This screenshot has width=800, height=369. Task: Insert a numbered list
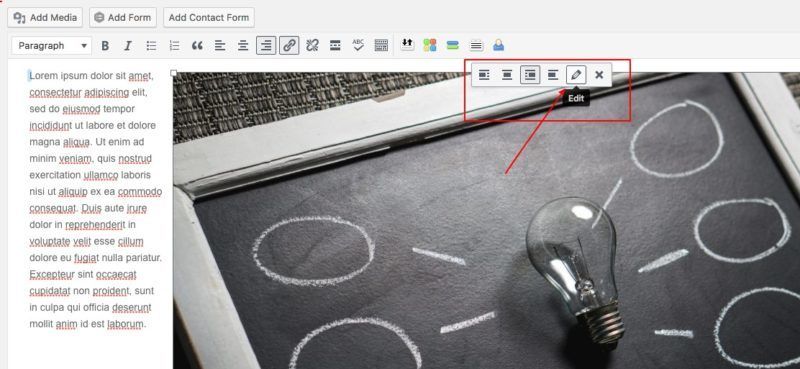[x=174, y=45]
